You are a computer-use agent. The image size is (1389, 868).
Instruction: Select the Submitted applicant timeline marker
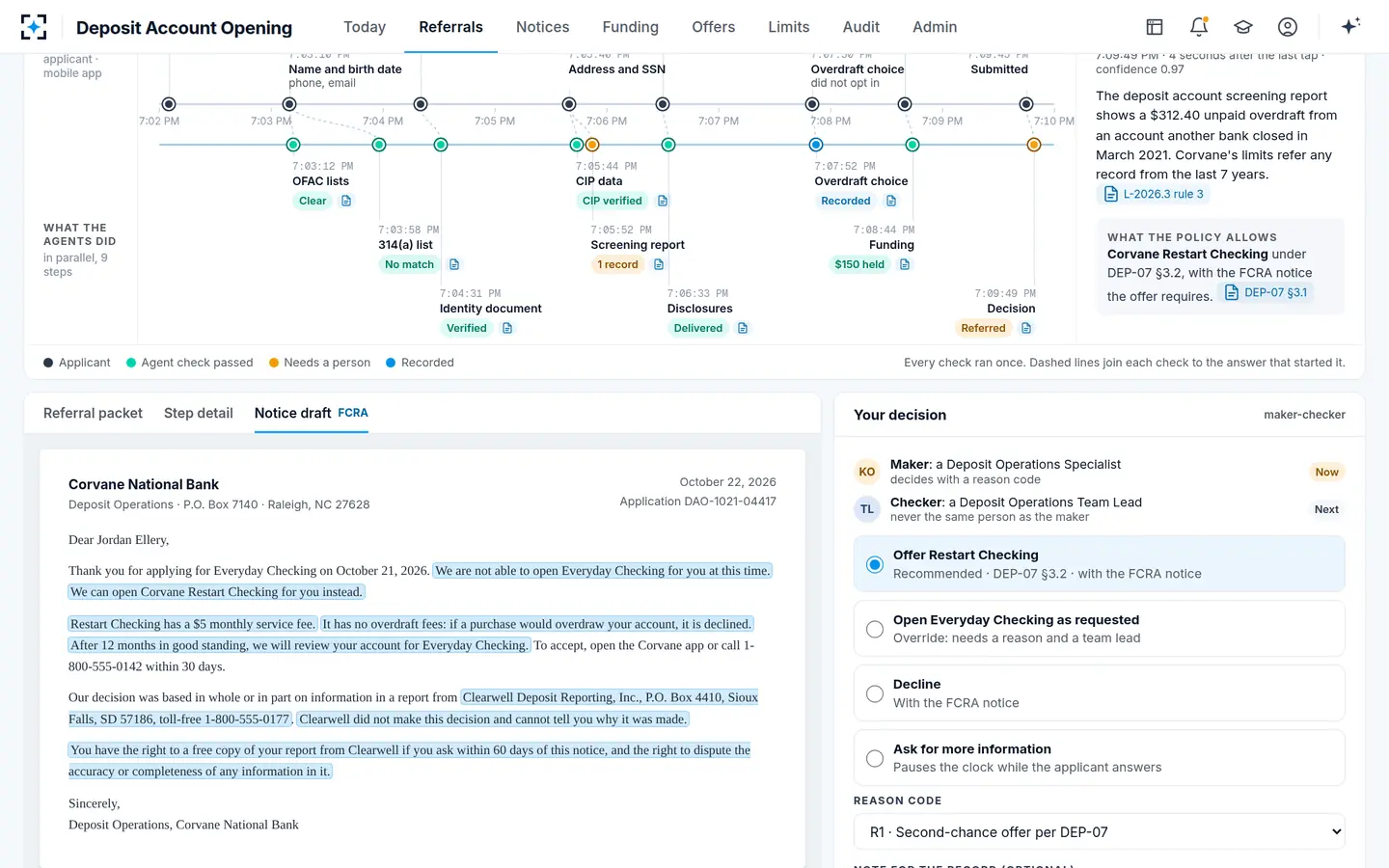[1026, 104]
